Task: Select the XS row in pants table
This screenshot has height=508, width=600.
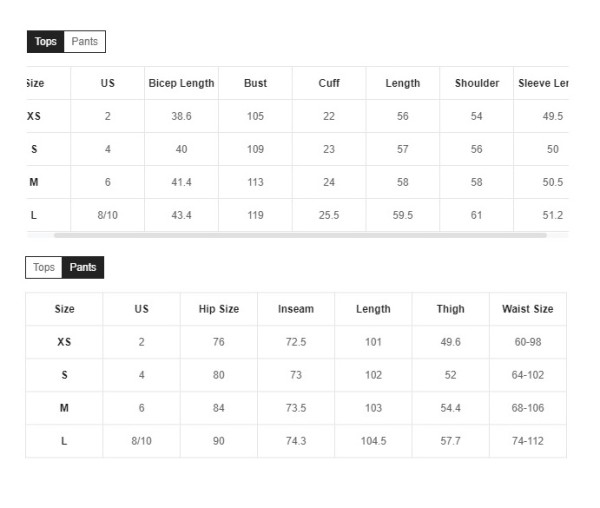Action: (296, 342)
